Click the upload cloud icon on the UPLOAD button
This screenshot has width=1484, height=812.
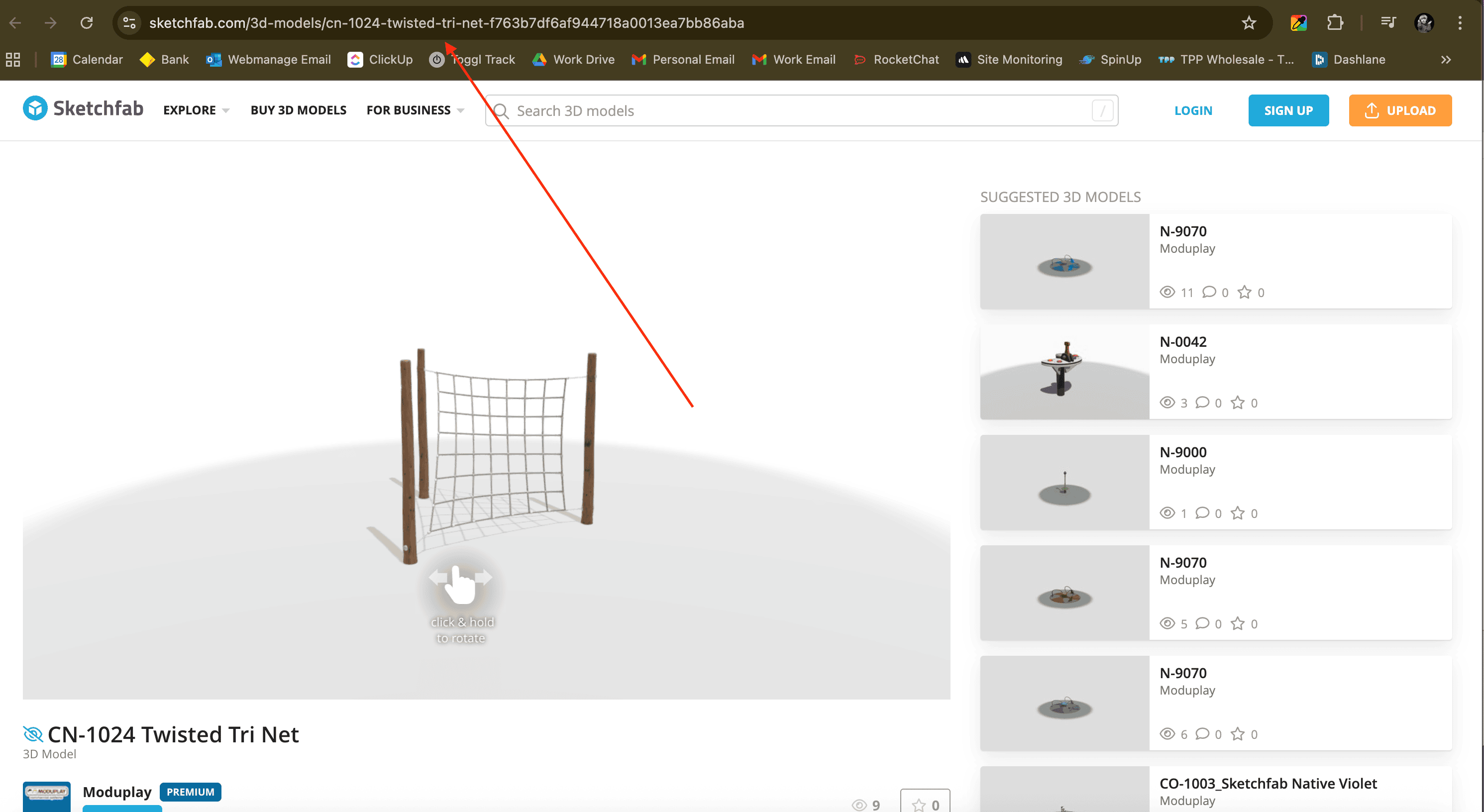pos(1371,110)
